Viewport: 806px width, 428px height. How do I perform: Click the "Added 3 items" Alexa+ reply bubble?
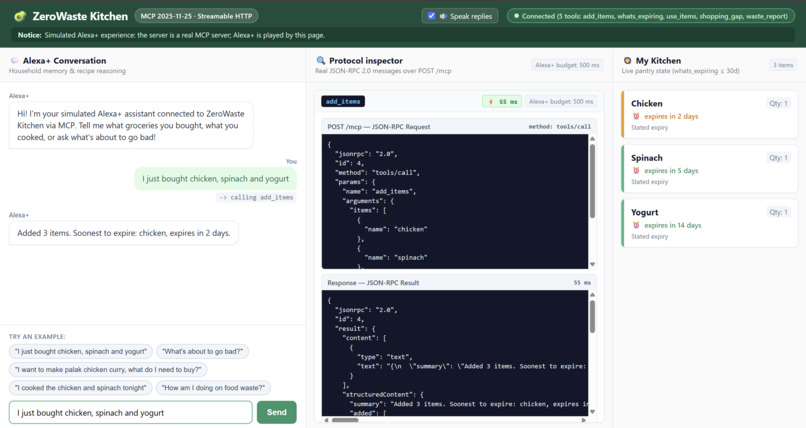(123, 233)
